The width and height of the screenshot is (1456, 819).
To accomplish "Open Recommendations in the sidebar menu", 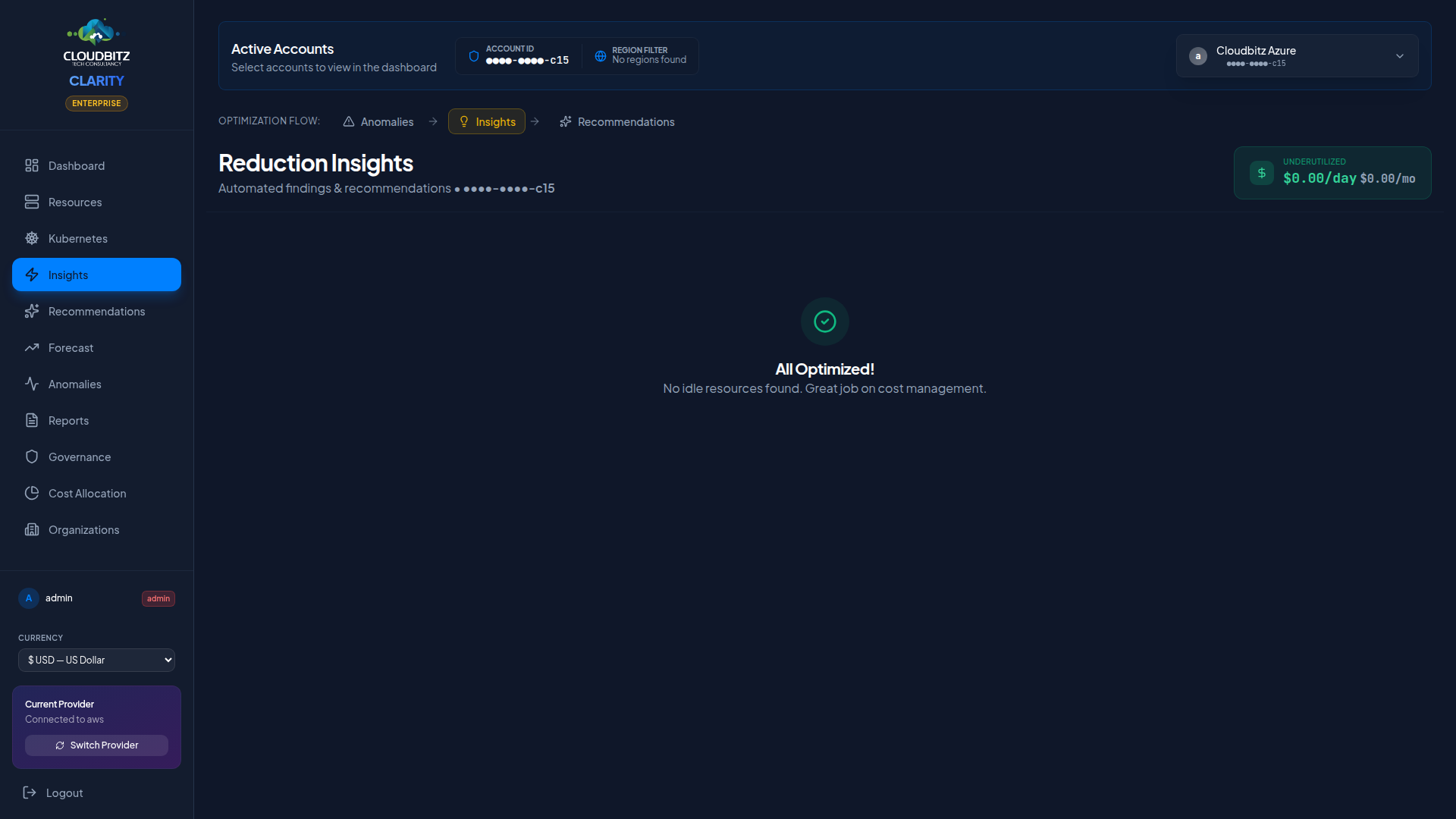I will (x=96, y=311).
